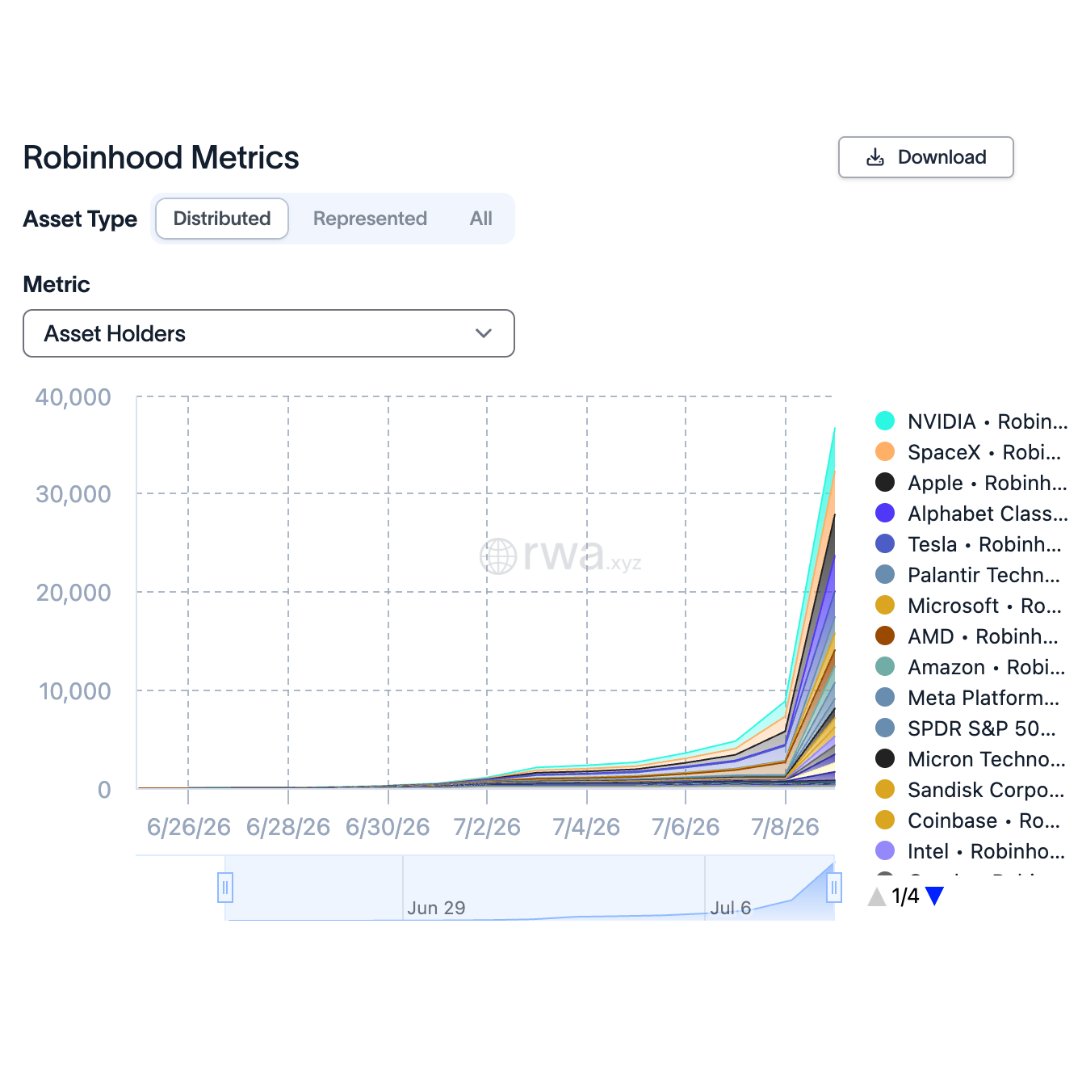The width and height of the screenshot is (1080, 1080).
Task: Select the All asset type tab
Action: point(481,218)
